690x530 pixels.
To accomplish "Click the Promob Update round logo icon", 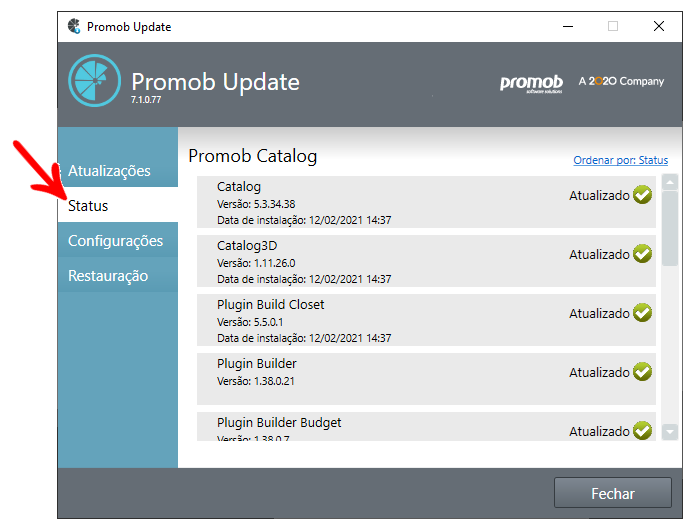I will pos(95,81).
